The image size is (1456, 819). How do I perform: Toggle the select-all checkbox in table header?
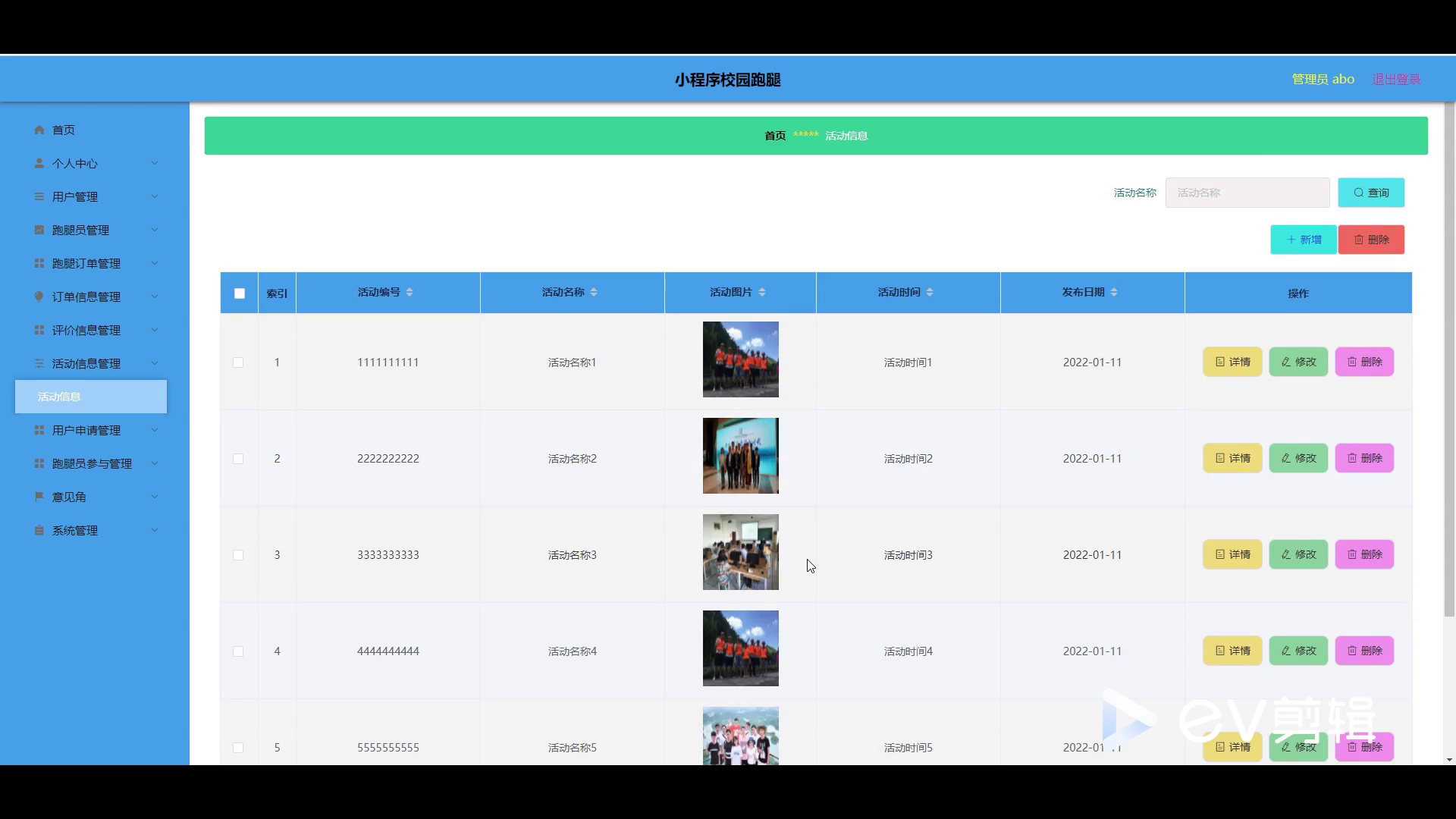tap(240, 293)
